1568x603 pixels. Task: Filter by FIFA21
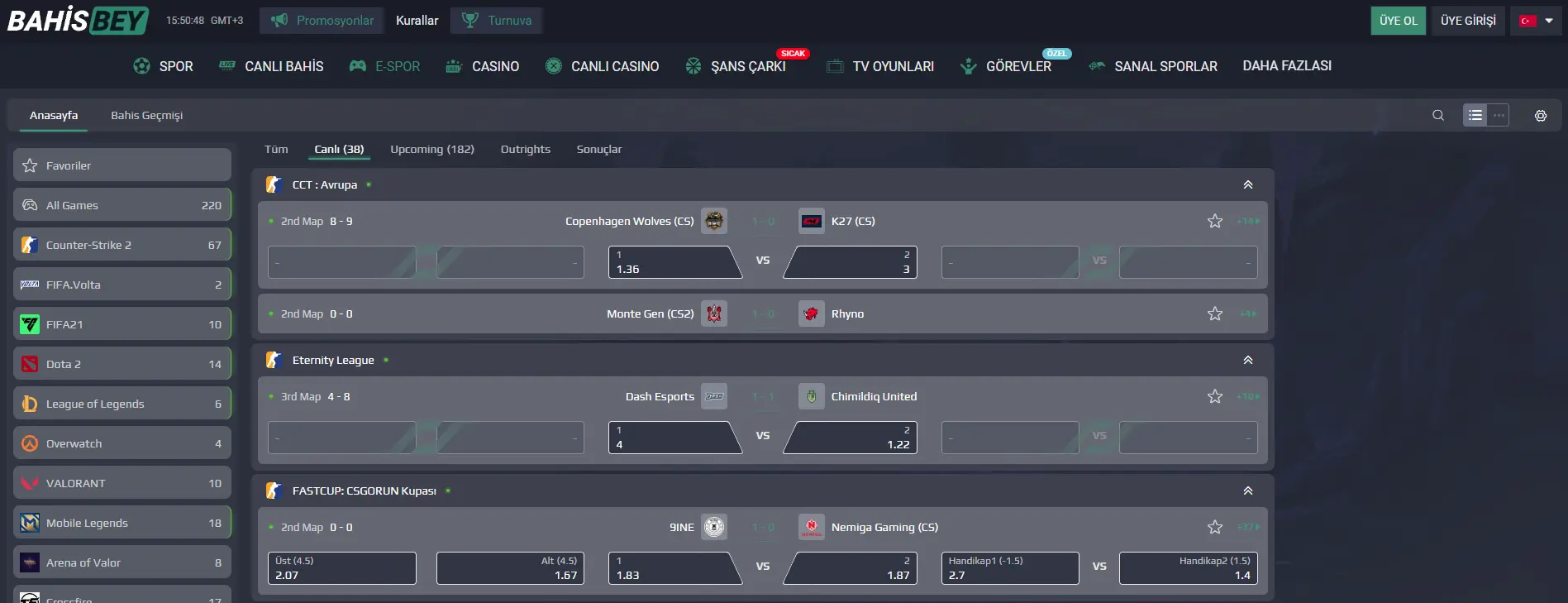[x=122, y=324]
